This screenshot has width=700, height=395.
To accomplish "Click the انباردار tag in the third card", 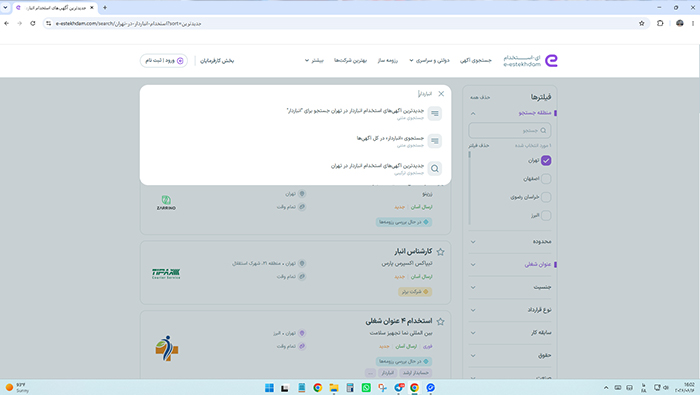I will coord(387,373).
